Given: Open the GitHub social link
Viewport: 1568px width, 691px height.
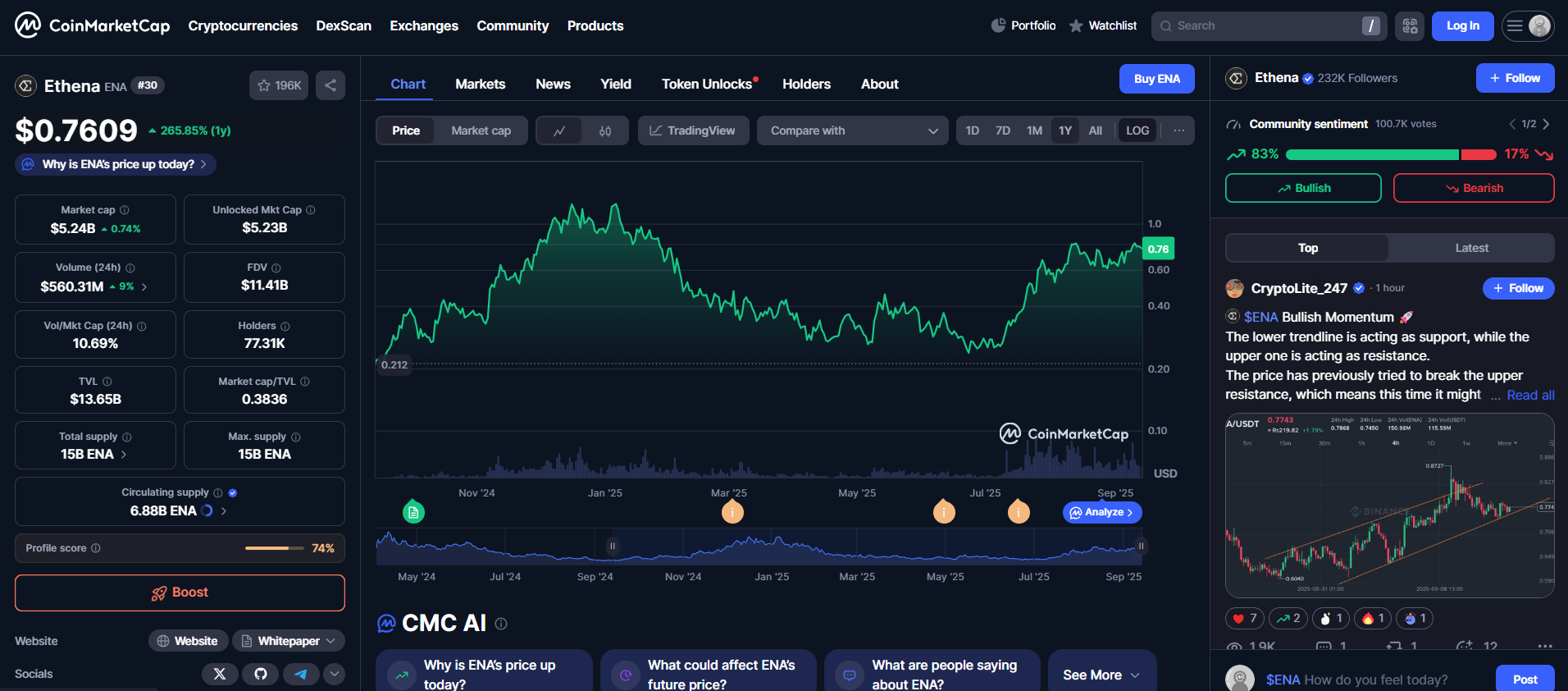Looking at the screenshot, I should (x=261, y=674).
